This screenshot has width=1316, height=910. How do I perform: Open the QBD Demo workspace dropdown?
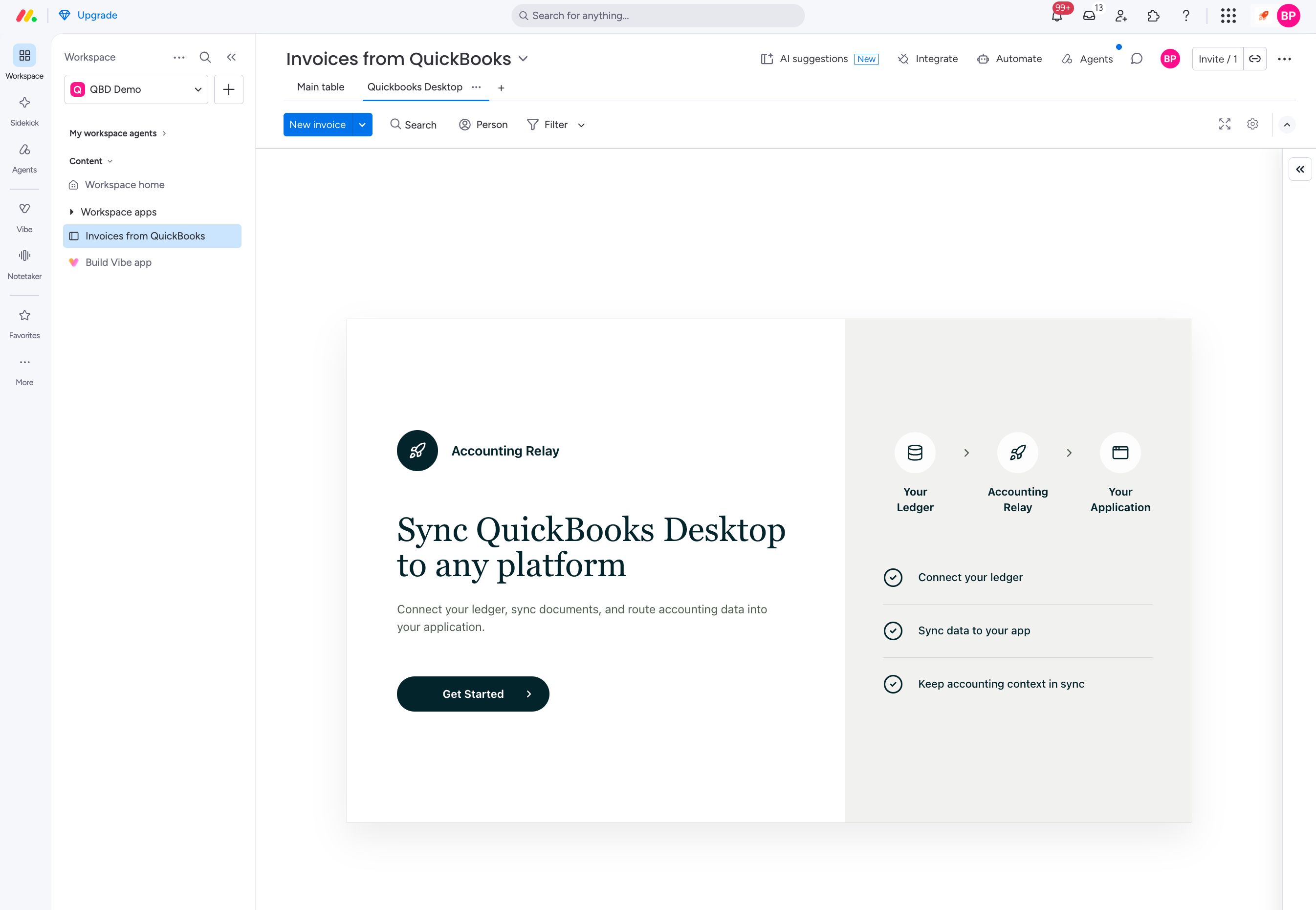(136, 89)
